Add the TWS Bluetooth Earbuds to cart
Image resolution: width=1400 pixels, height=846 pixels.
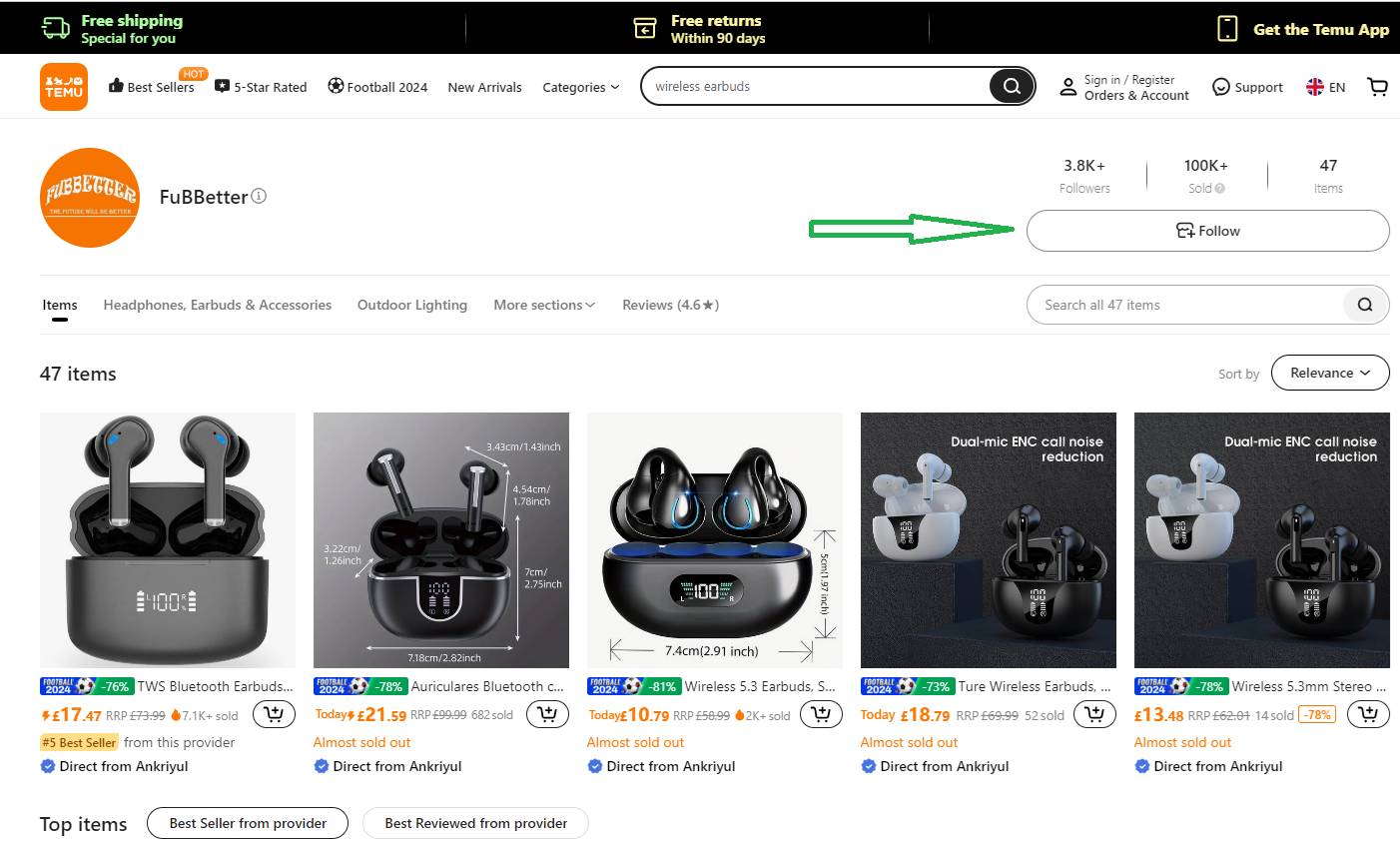pyautogui.click(x=274, y=713)
